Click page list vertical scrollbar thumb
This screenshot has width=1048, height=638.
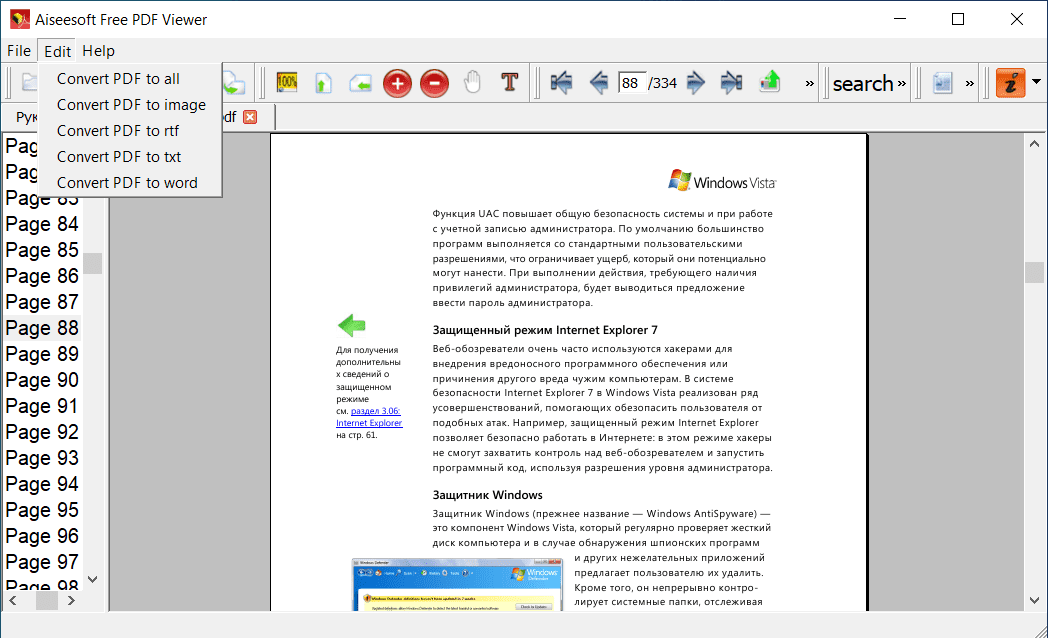[93, 263]
